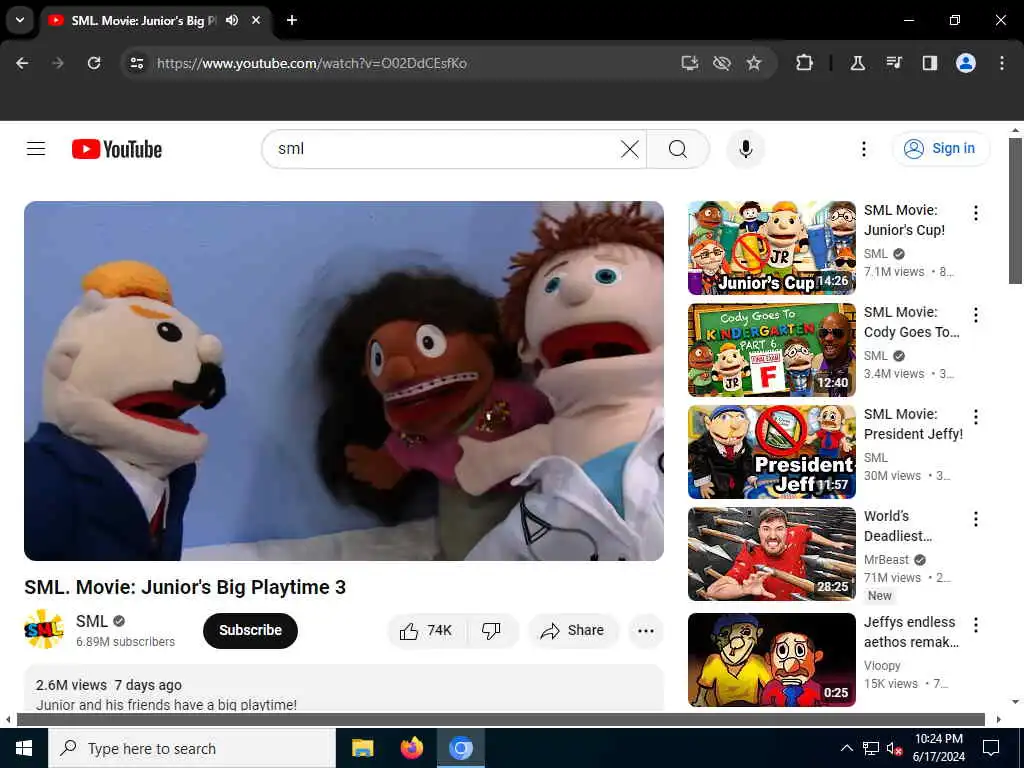Open a new browser tab
The image size is (1024, 768).
[x=292, y=20]
